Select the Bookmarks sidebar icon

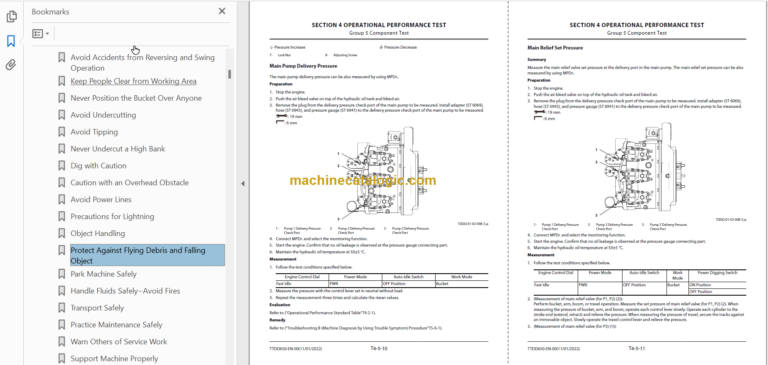tap(11, 41)
